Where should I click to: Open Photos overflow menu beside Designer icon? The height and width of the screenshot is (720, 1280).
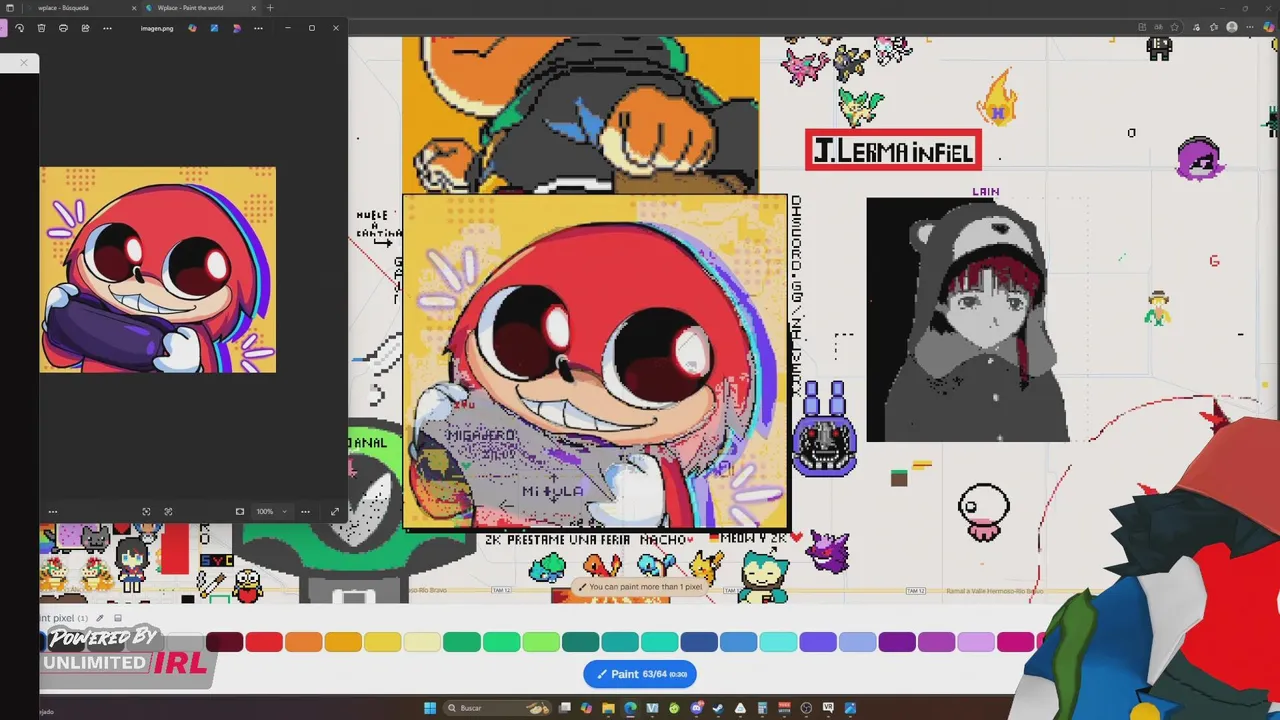coord(258,28)
